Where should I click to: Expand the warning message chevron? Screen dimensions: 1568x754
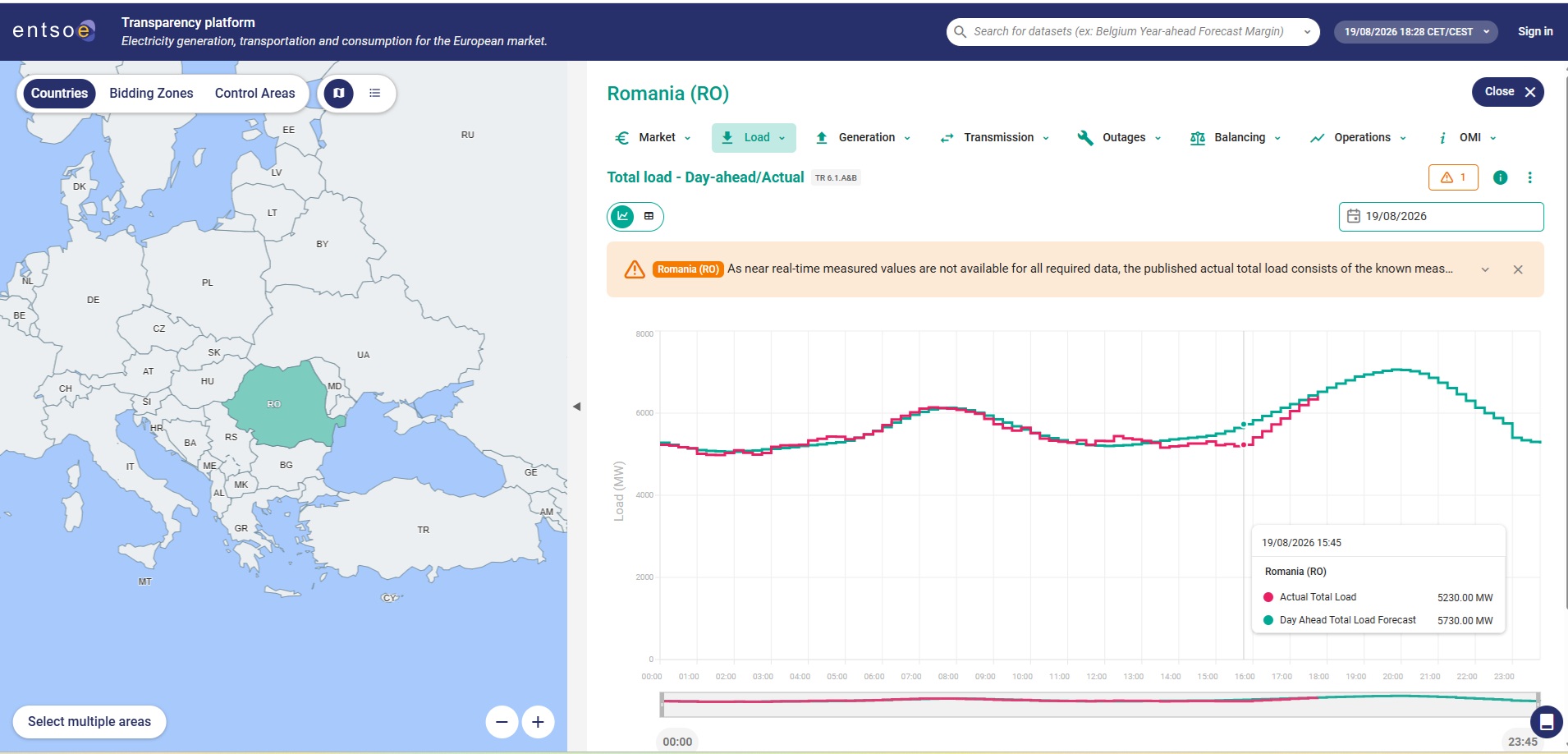(x=1485, y=269)
